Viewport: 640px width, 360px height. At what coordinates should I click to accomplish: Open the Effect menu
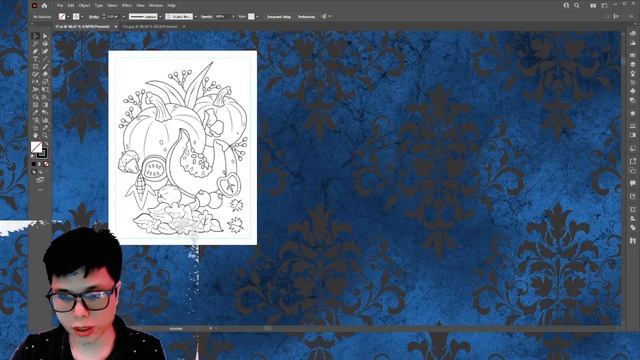[127, 6]
